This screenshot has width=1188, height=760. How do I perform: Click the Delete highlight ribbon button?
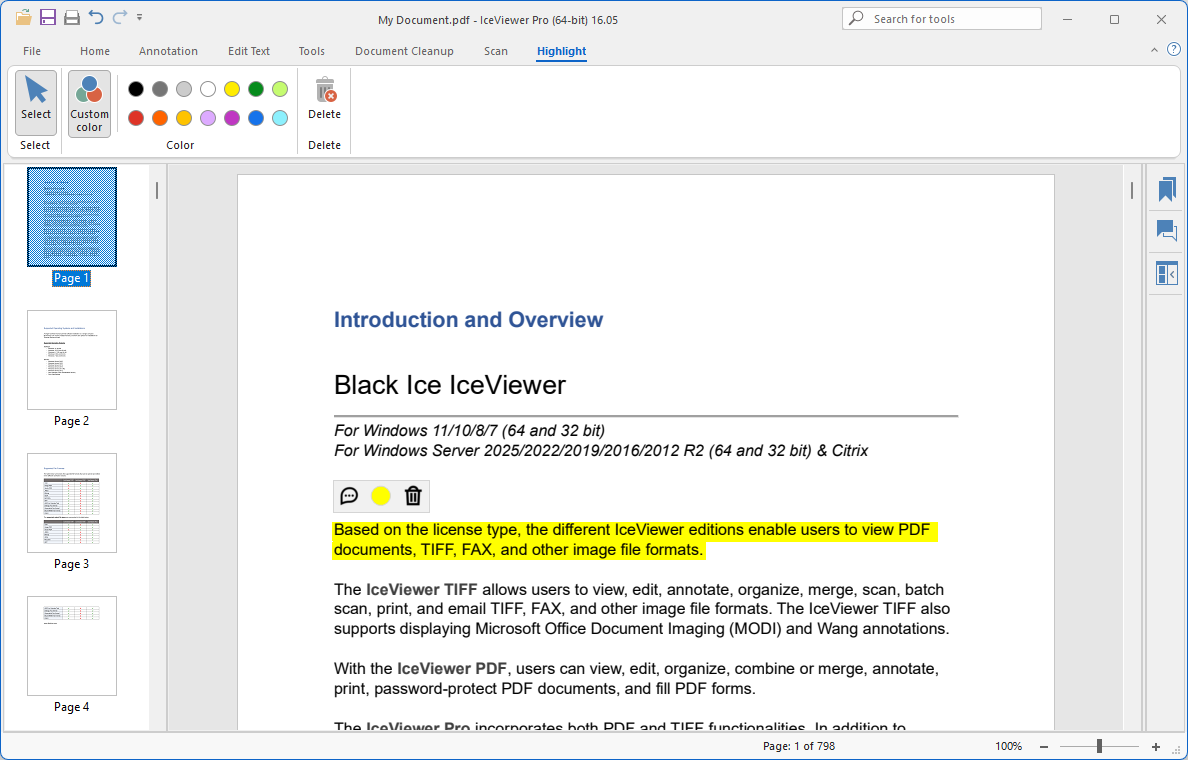324,99
